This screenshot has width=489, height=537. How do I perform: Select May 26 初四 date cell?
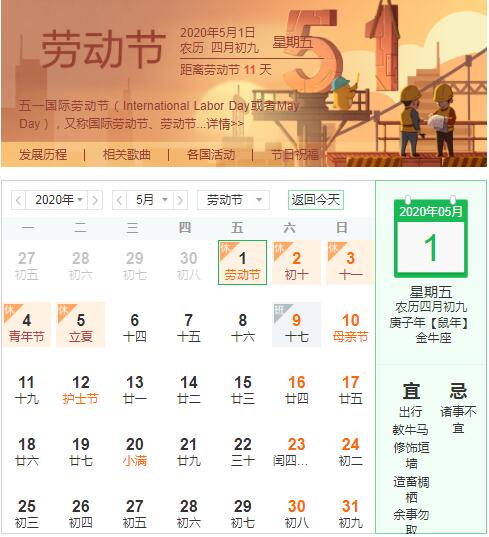[81, 511]
